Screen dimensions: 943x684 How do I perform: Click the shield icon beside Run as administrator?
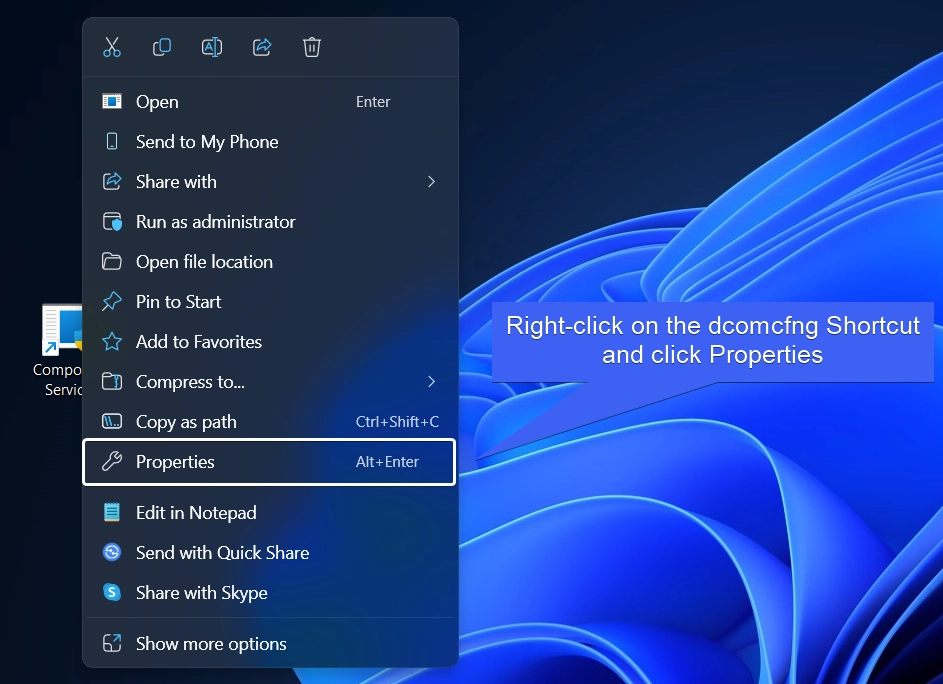coord(112,221)
